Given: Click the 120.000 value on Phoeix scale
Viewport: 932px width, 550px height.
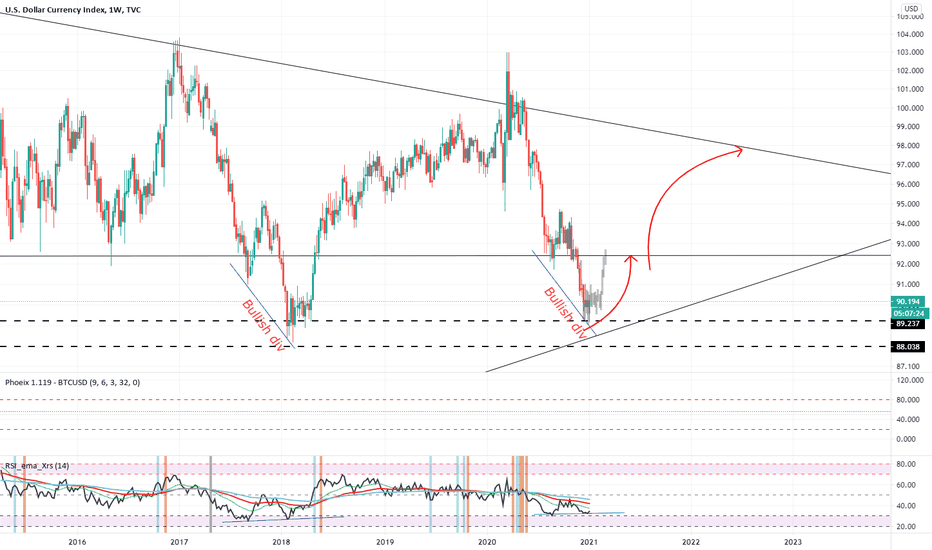Looking at the screenshot, I should point(911,380).
